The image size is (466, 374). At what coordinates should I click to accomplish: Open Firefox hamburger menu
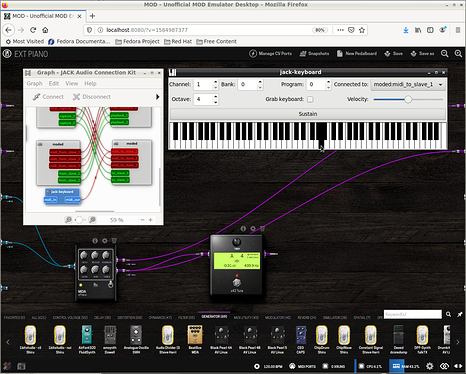pos(458,30)
